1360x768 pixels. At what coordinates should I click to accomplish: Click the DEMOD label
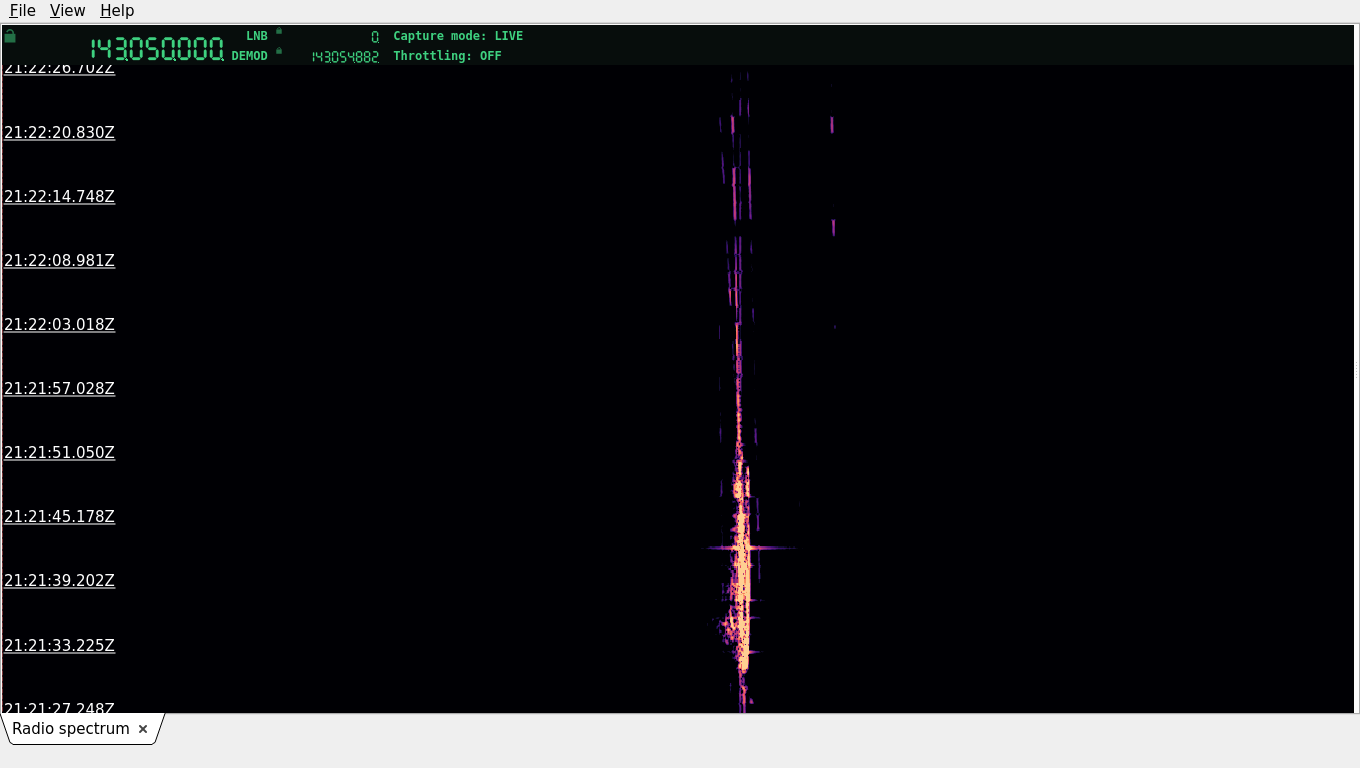(x=250, y=56)
